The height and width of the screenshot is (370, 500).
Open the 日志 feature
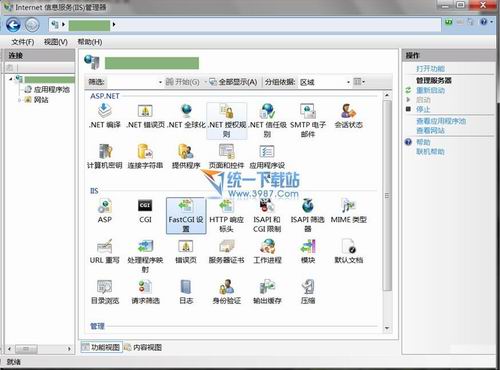coord(186,292)
